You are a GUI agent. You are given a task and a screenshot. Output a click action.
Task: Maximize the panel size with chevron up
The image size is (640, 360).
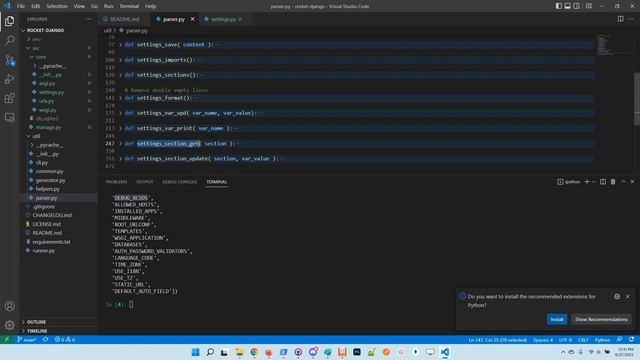pyautogui.click(x=623, y=182)
